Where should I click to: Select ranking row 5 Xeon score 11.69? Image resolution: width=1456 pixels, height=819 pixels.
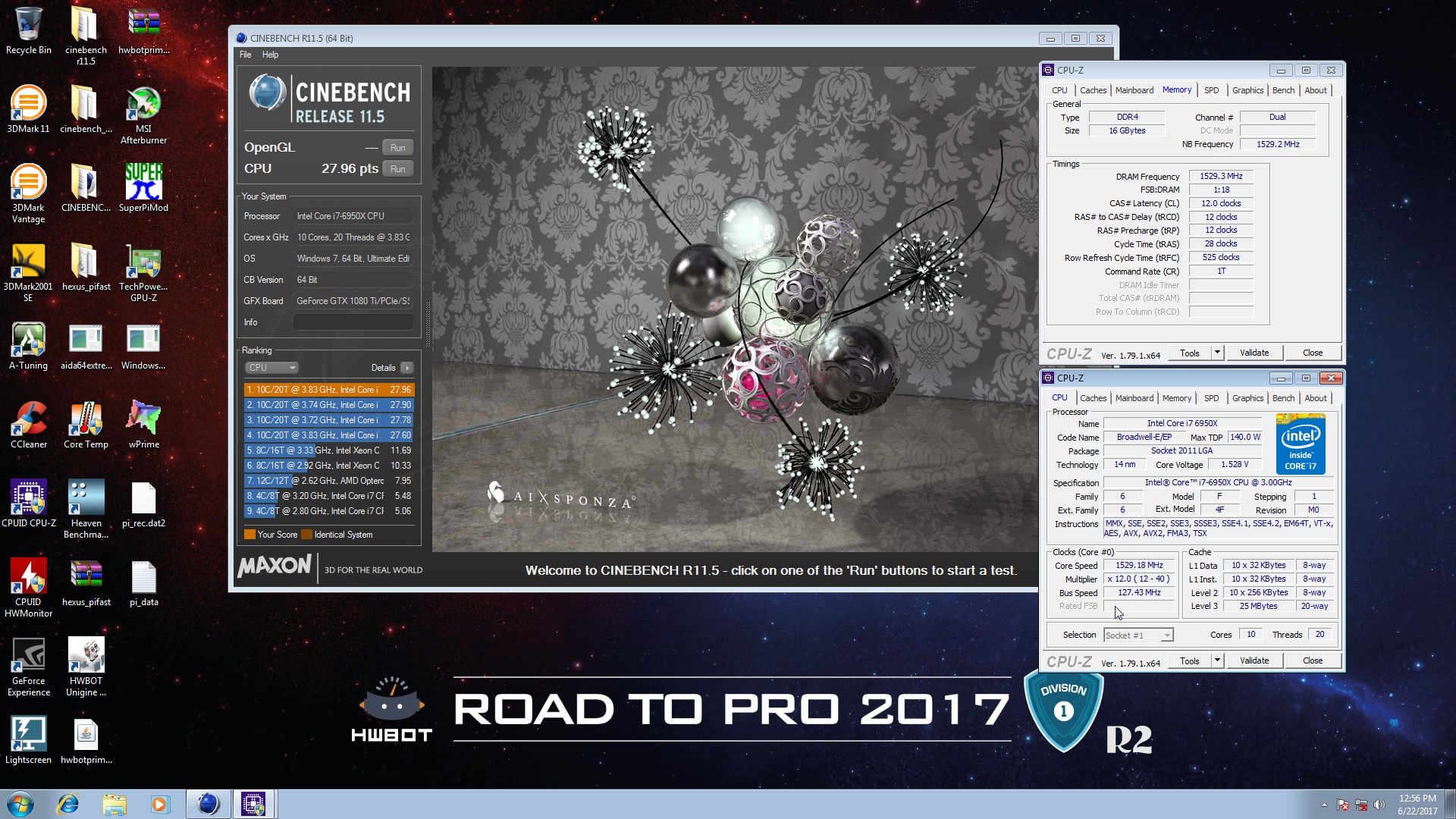[329, 450]
